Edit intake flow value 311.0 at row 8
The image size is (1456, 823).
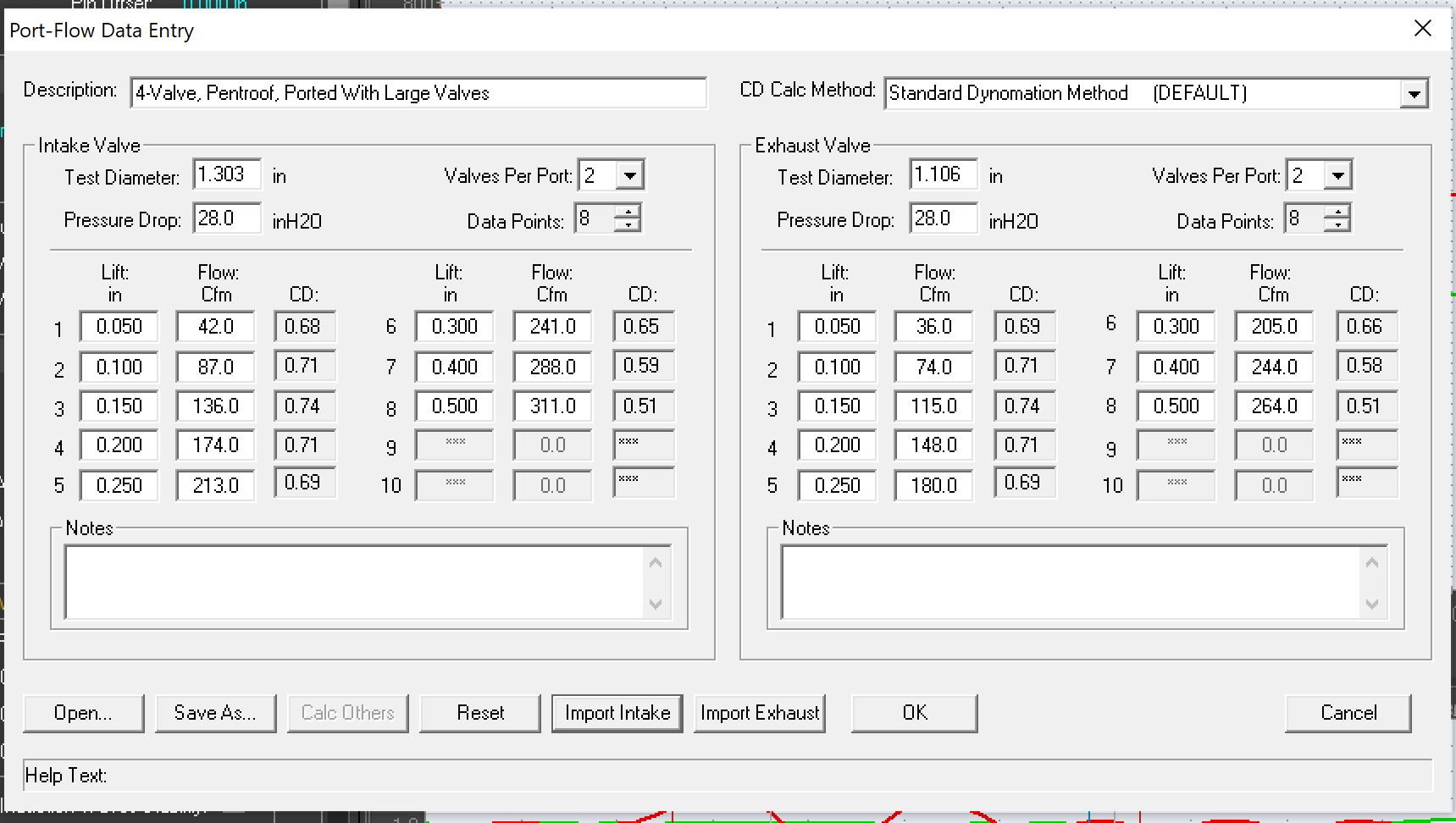552,406
